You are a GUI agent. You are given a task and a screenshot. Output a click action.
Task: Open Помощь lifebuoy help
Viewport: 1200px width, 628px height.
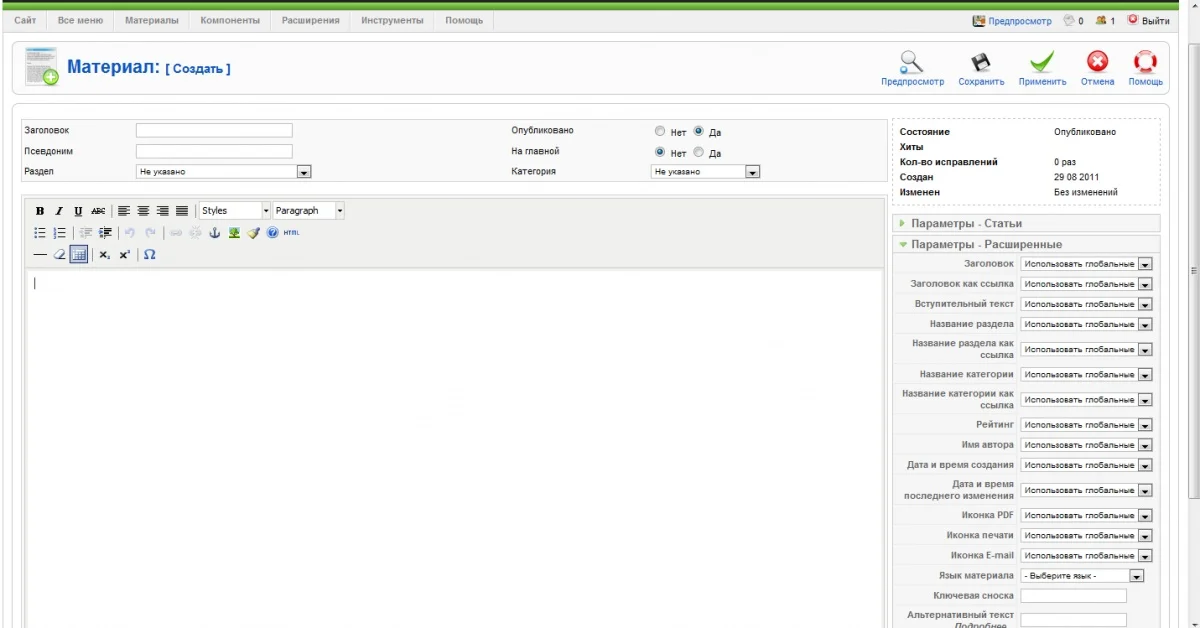click(1145, 68)
